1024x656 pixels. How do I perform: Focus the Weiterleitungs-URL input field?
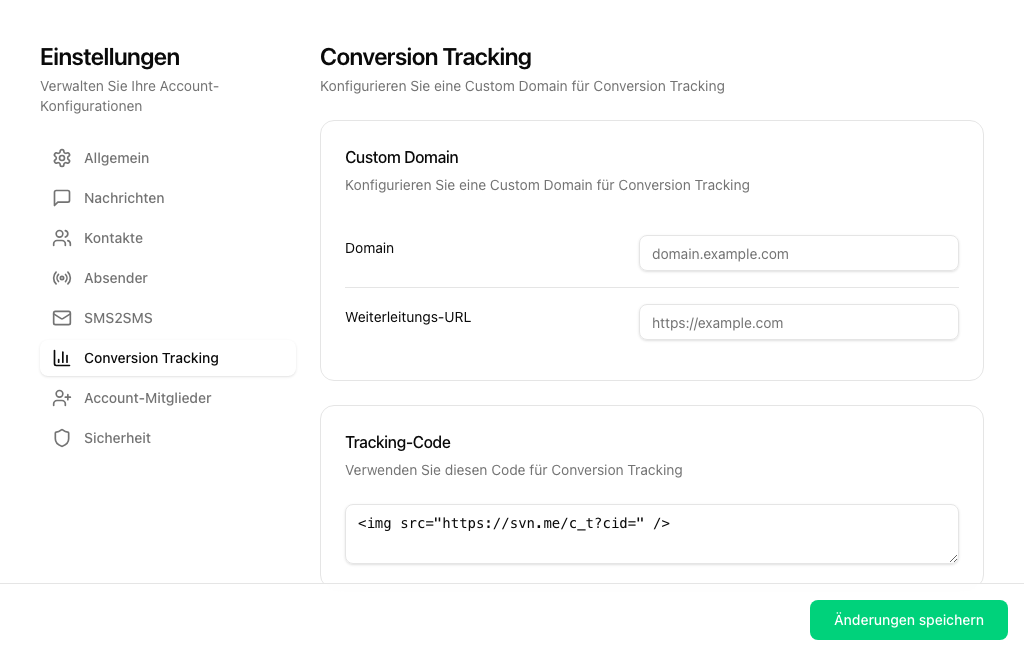coord(798,322)
